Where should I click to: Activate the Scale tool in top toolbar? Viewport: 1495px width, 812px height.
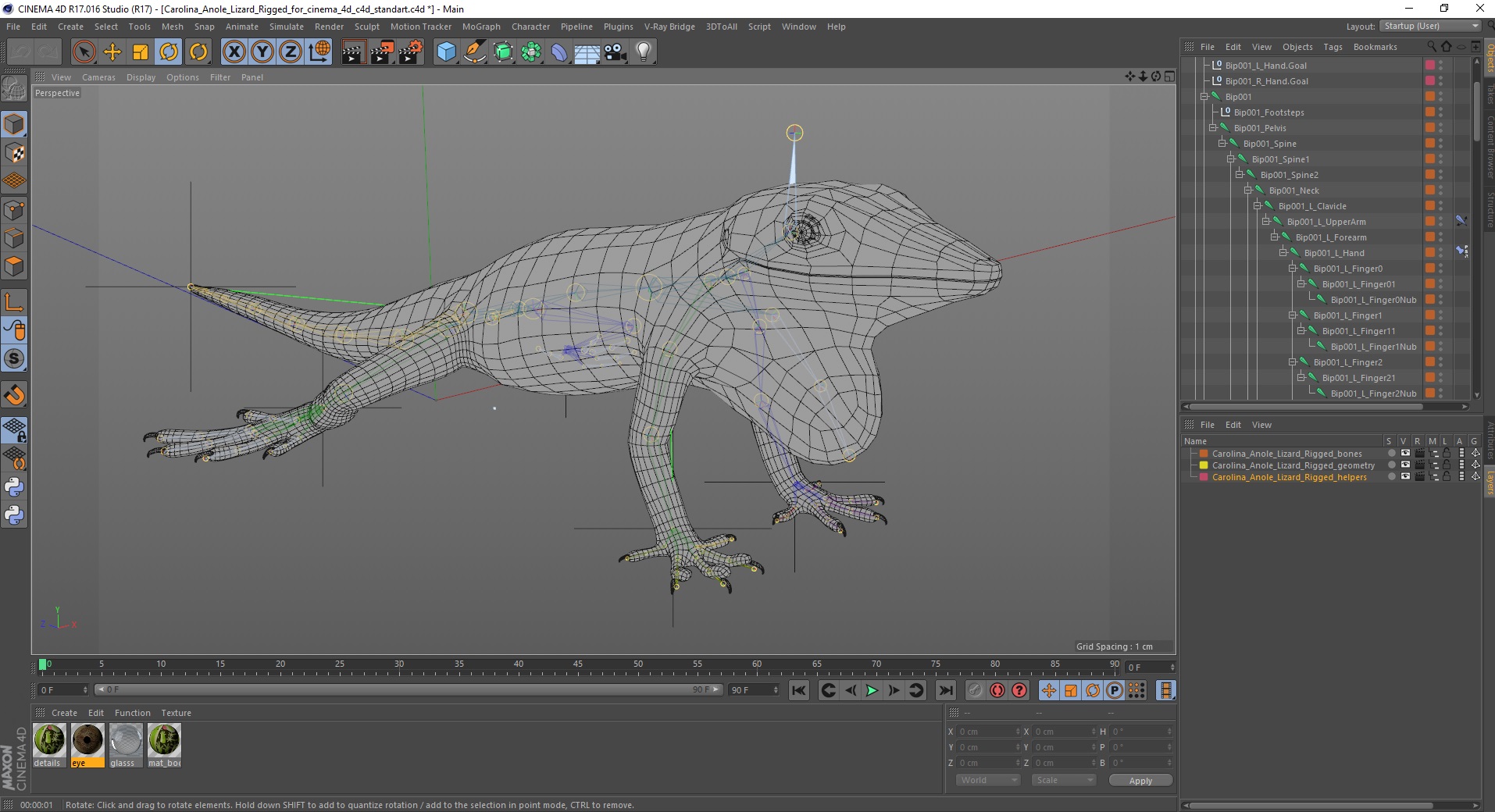pyautogui.click(x=141, y=52)
